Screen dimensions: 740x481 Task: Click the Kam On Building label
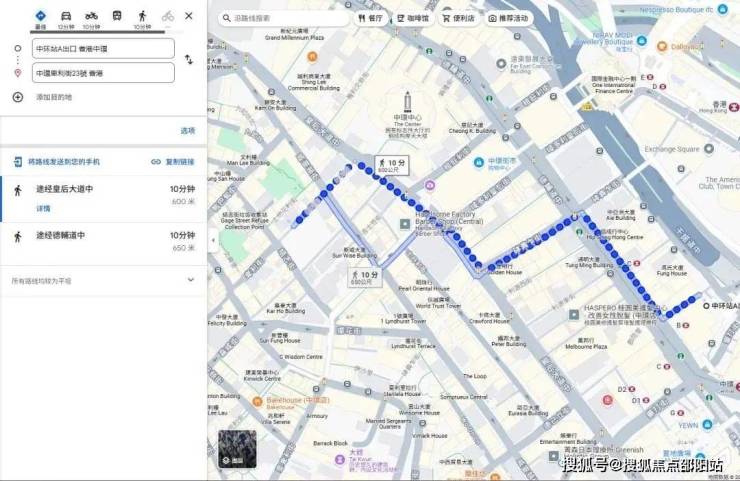click(276, 108)
